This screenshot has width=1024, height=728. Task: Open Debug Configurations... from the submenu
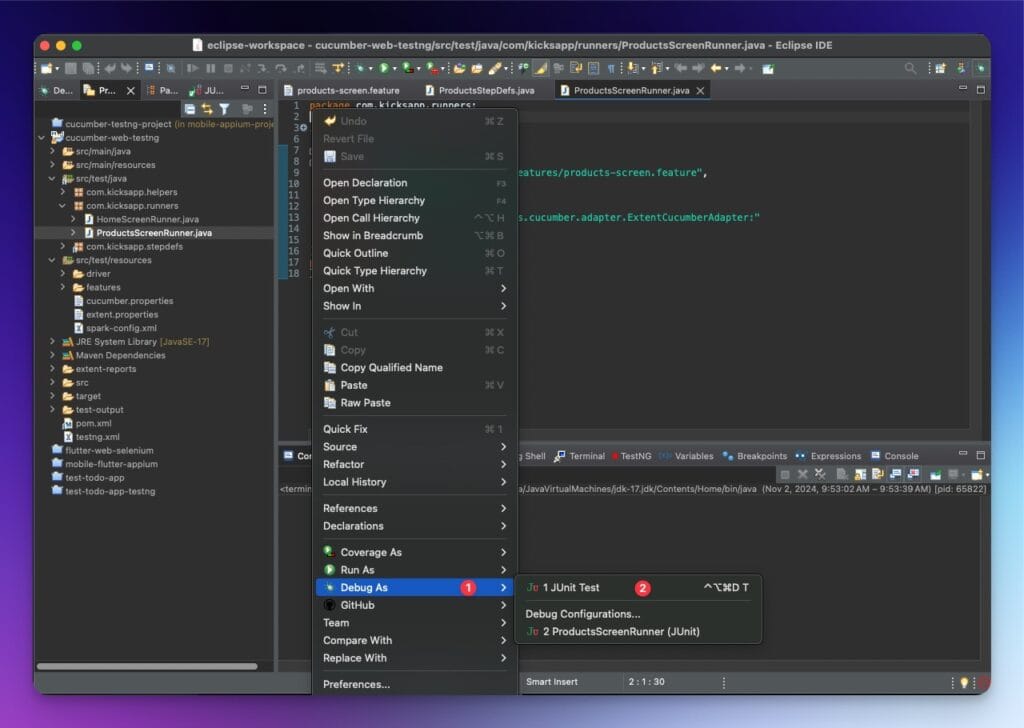click(637, 614)
